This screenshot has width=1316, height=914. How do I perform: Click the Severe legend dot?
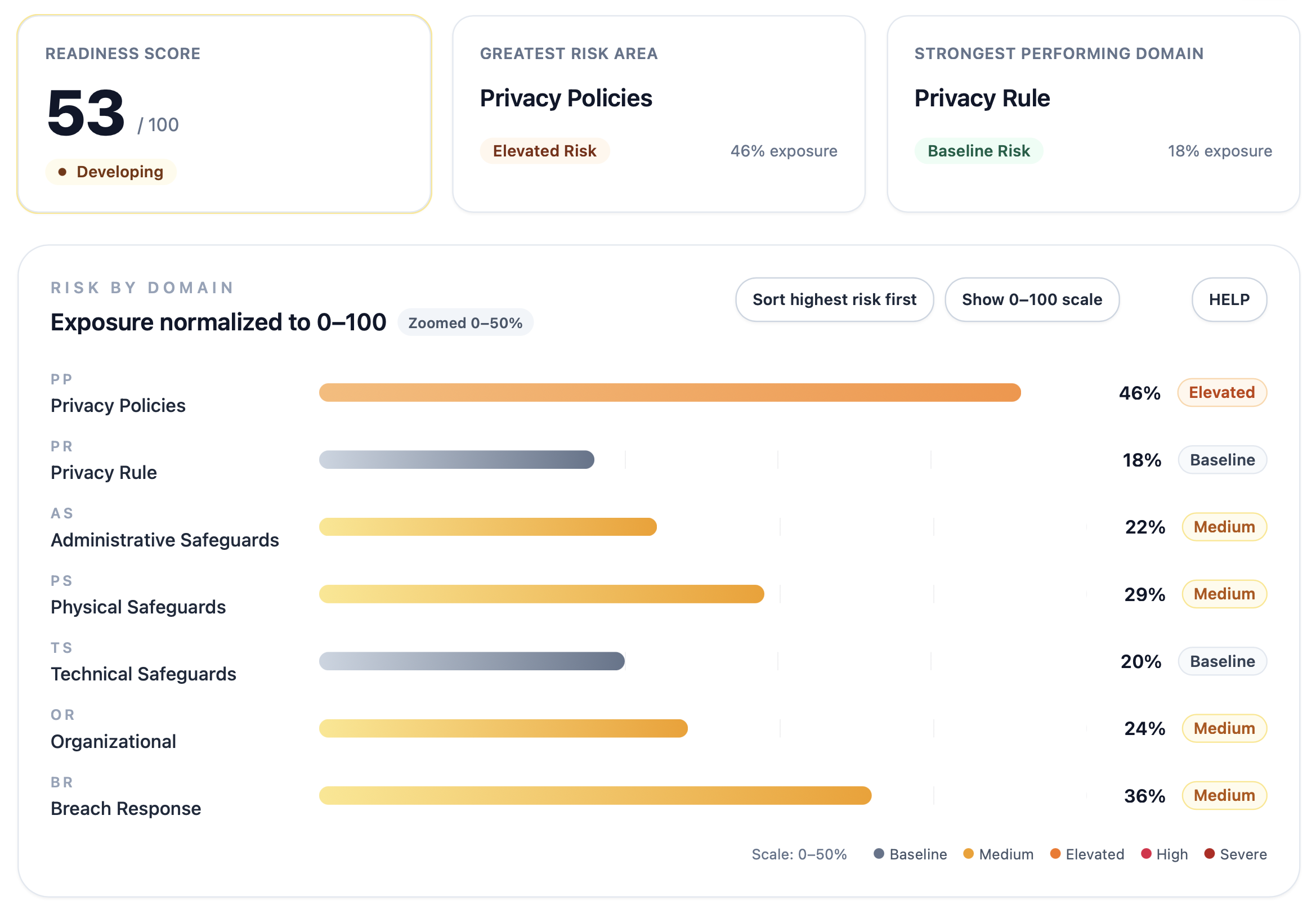[1209, 854]
